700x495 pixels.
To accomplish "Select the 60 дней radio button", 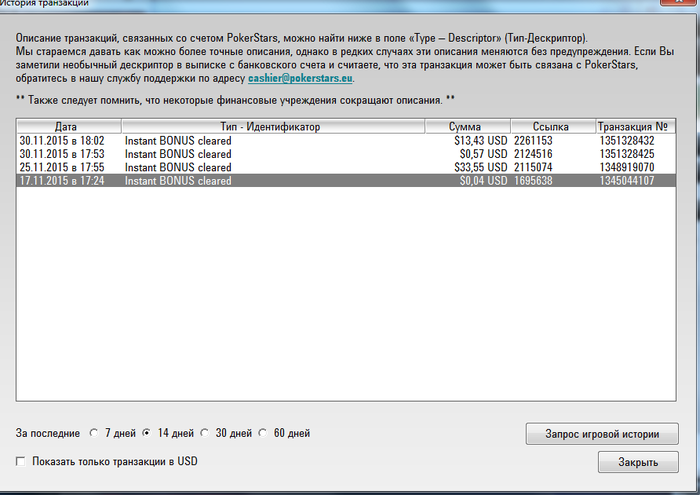I will point(263,433).
